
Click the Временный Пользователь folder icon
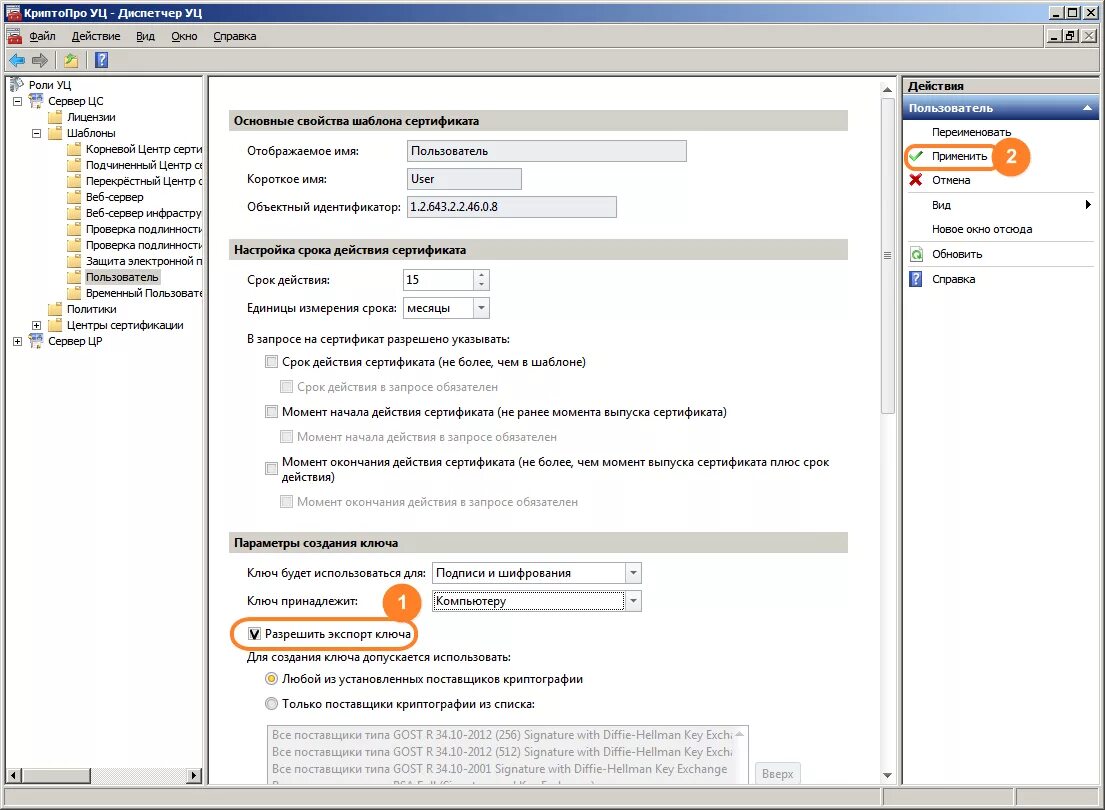coord(74,293)
